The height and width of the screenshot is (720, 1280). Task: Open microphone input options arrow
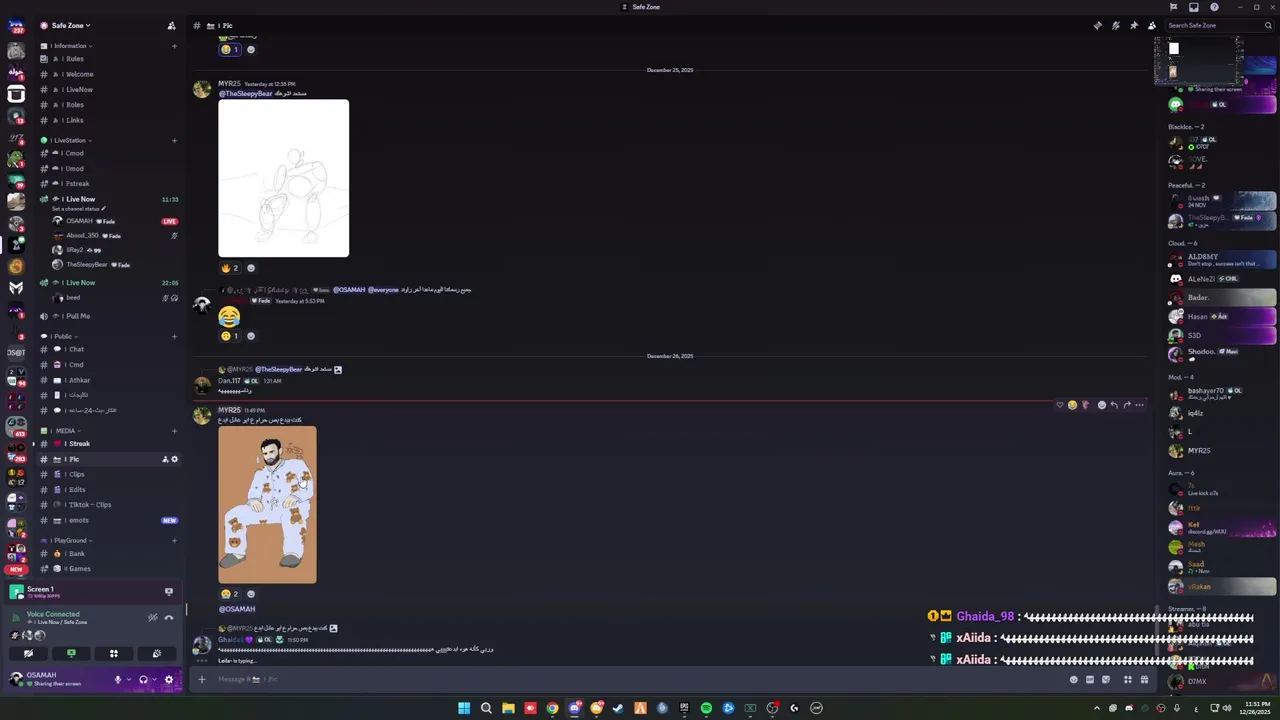[129, 680]
